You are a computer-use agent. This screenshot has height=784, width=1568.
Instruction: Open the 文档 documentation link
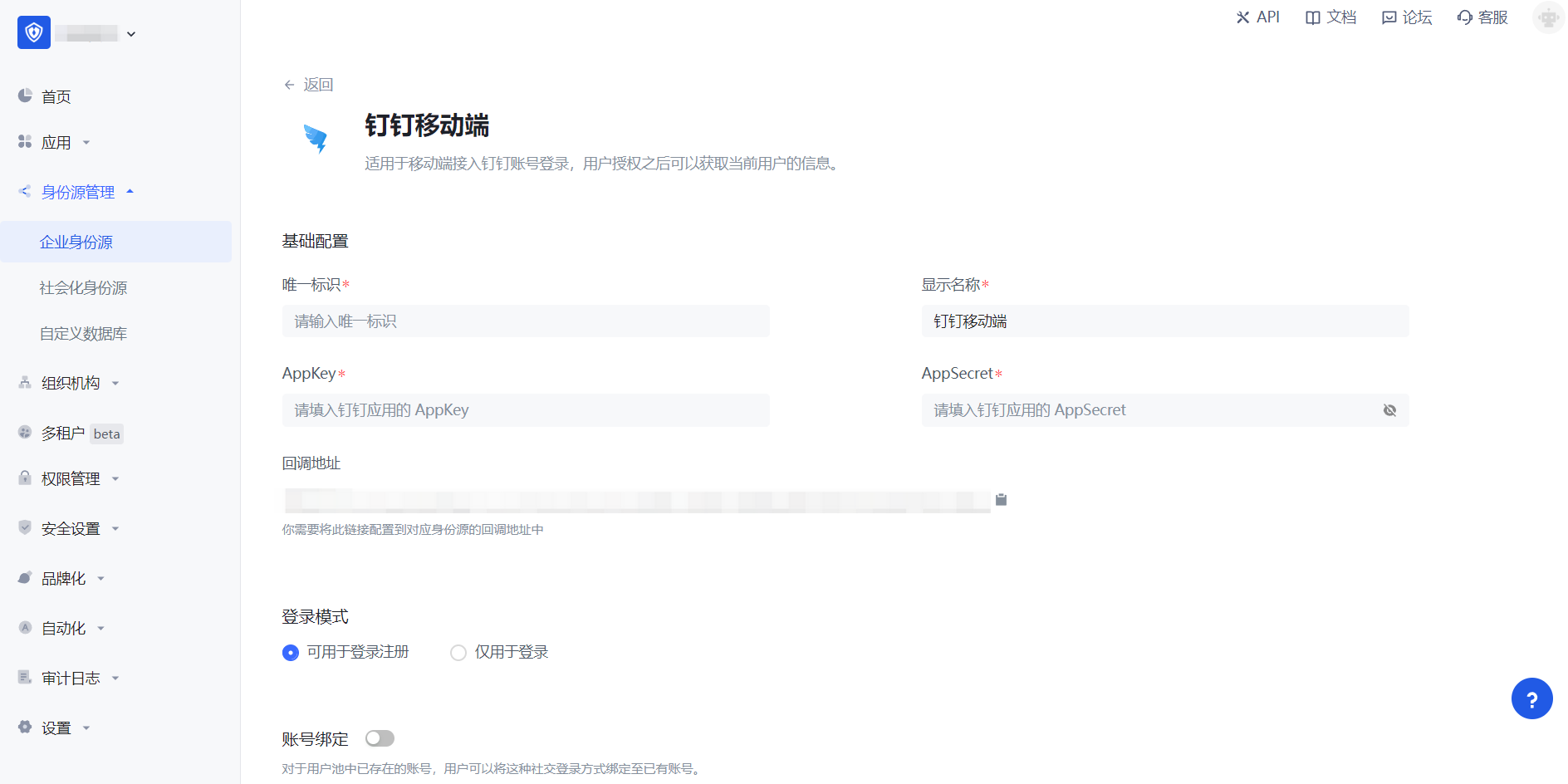1330,17
